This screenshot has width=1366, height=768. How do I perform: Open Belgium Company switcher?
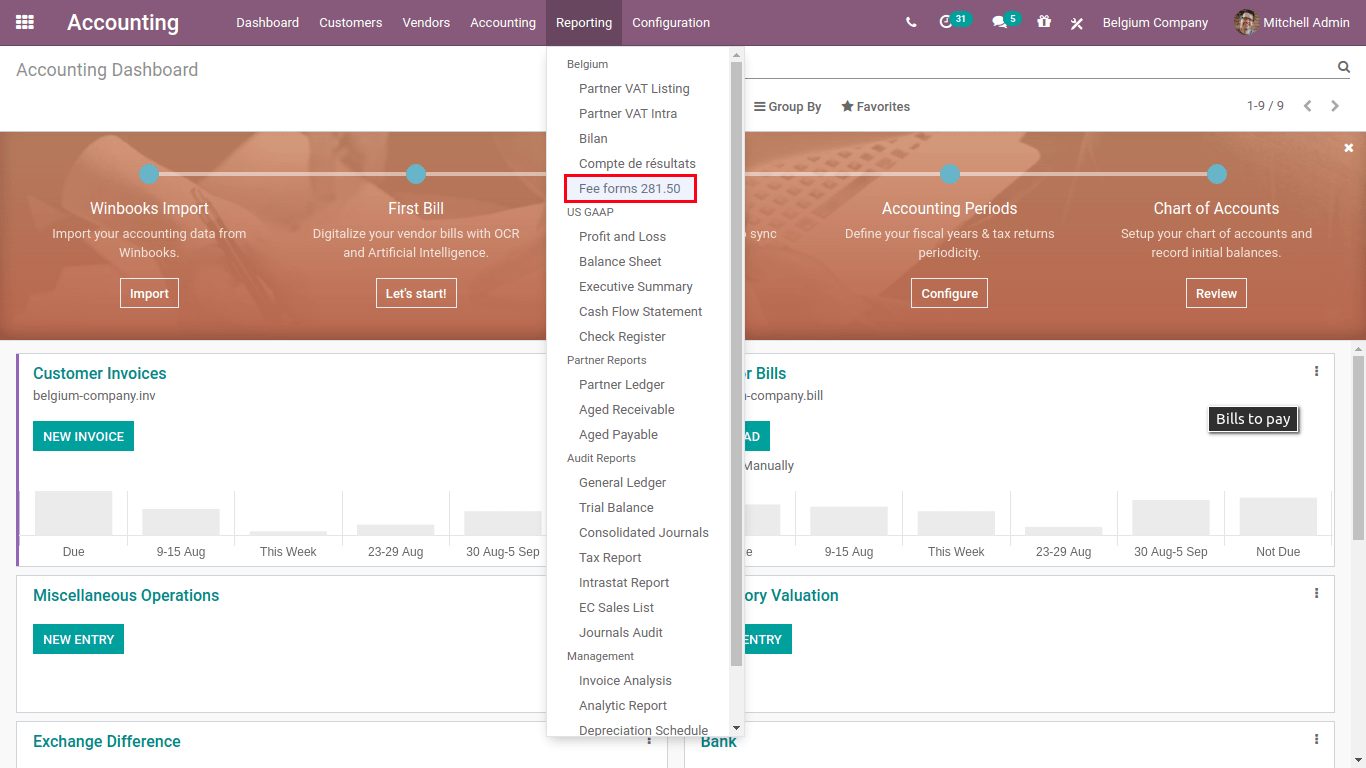(x=1155, y=22)
